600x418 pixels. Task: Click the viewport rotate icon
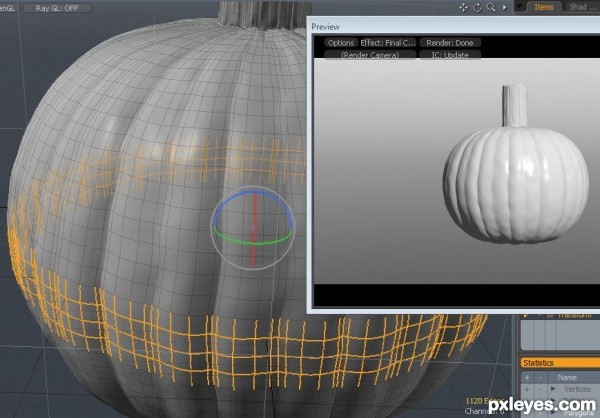click(x=477, y=7)
